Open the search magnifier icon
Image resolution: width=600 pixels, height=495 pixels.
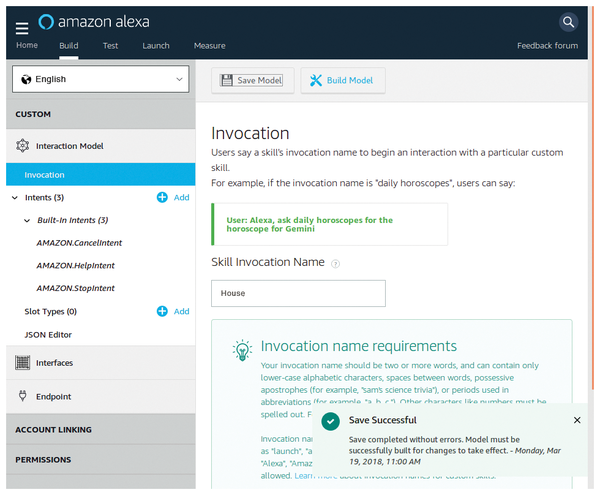[568, 22]
